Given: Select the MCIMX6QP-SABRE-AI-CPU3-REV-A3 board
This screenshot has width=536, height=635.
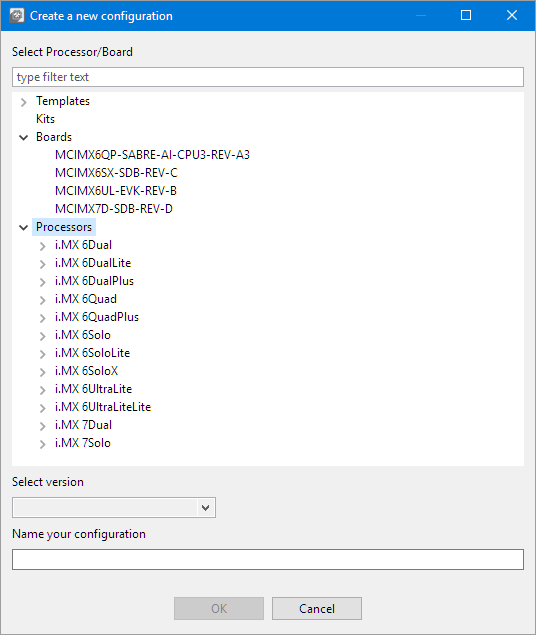Looking at the screenshot, I should tap(152, 155).
